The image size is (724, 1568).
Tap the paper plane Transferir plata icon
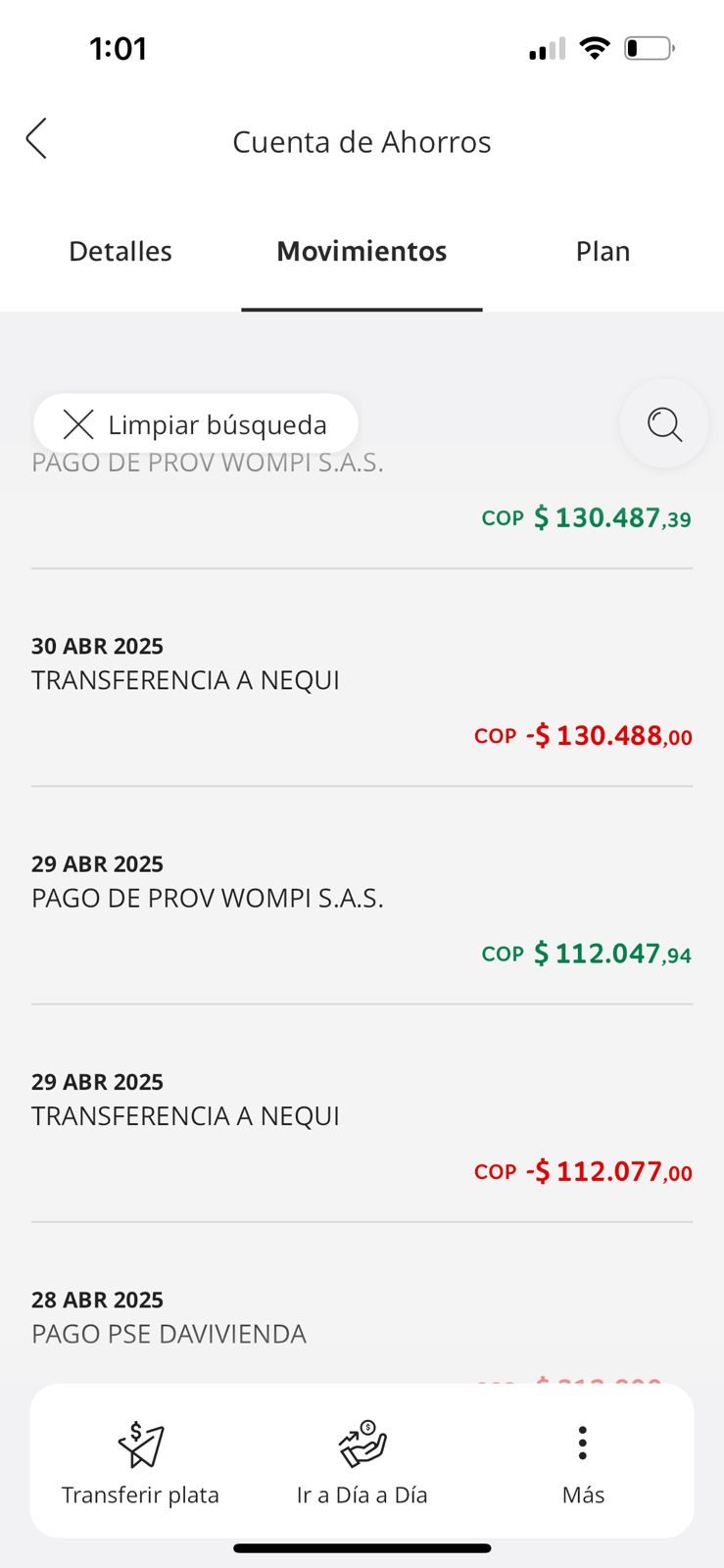[141, 1445]
